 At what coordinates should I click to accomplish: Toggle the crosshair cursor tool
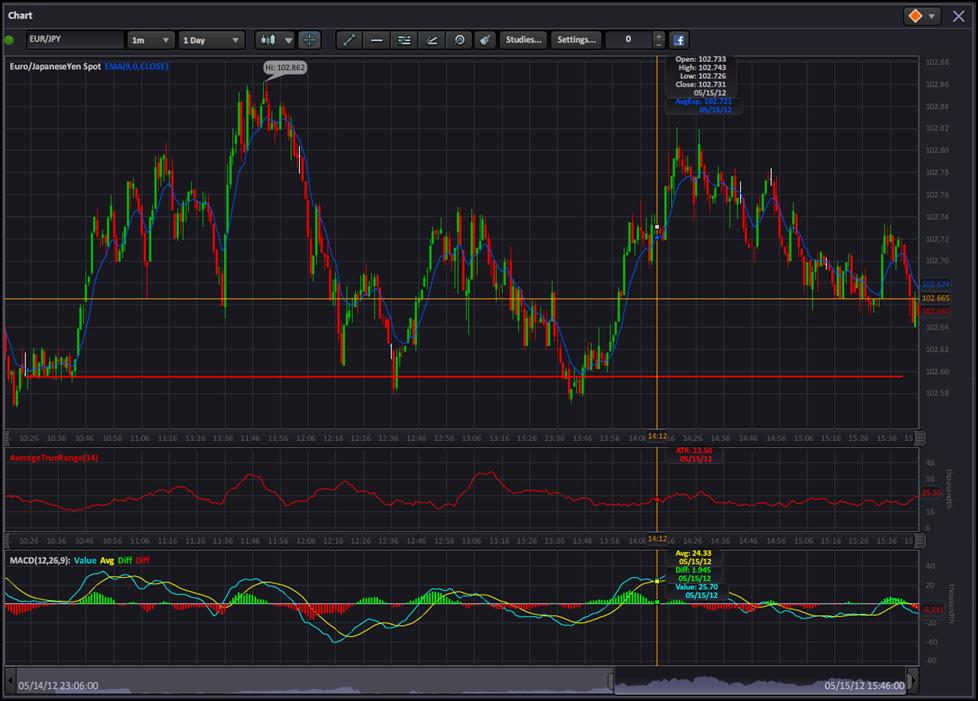(309, 40)
